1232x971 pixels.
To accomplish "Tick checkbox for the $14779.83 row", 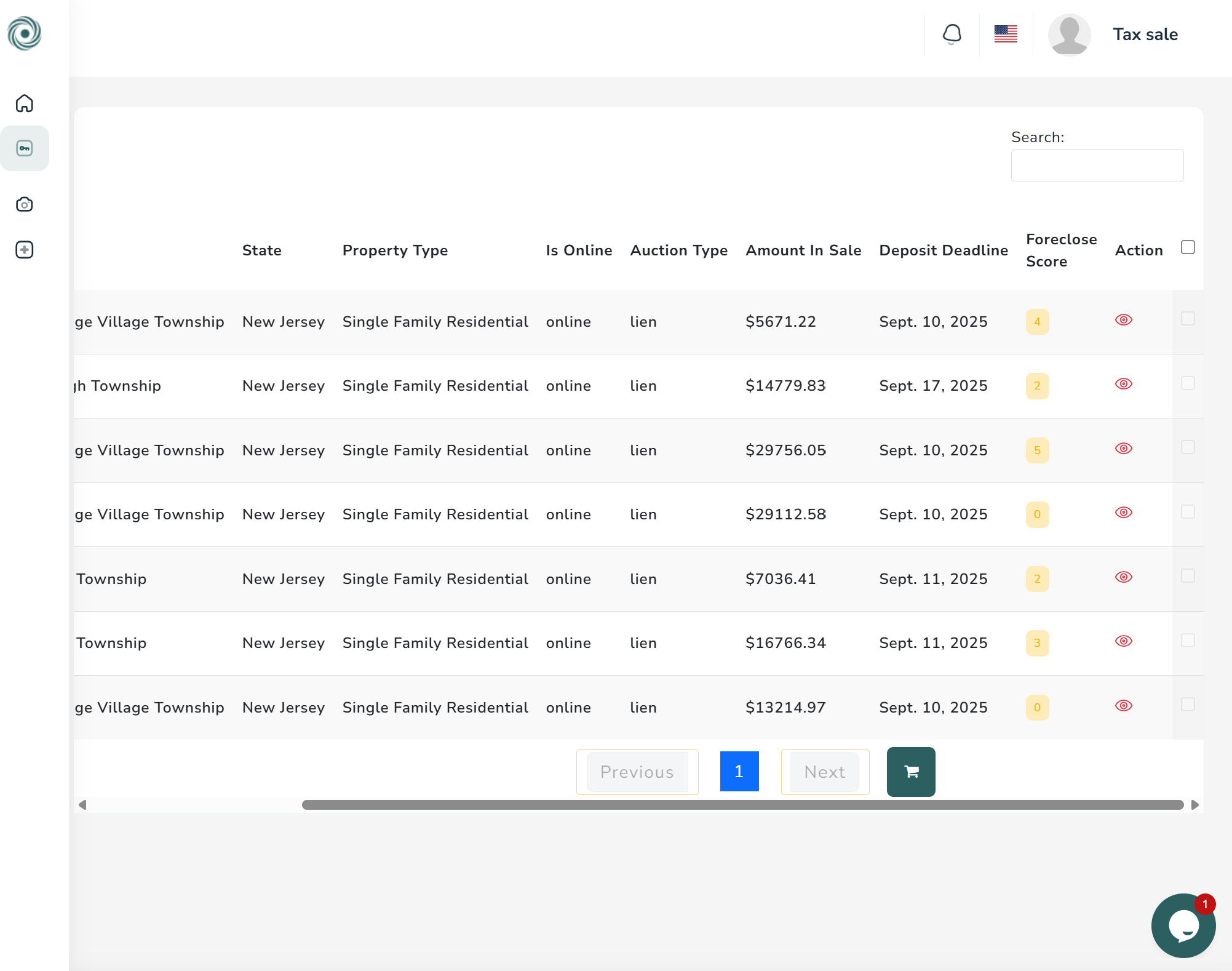I will (1188, 383).
